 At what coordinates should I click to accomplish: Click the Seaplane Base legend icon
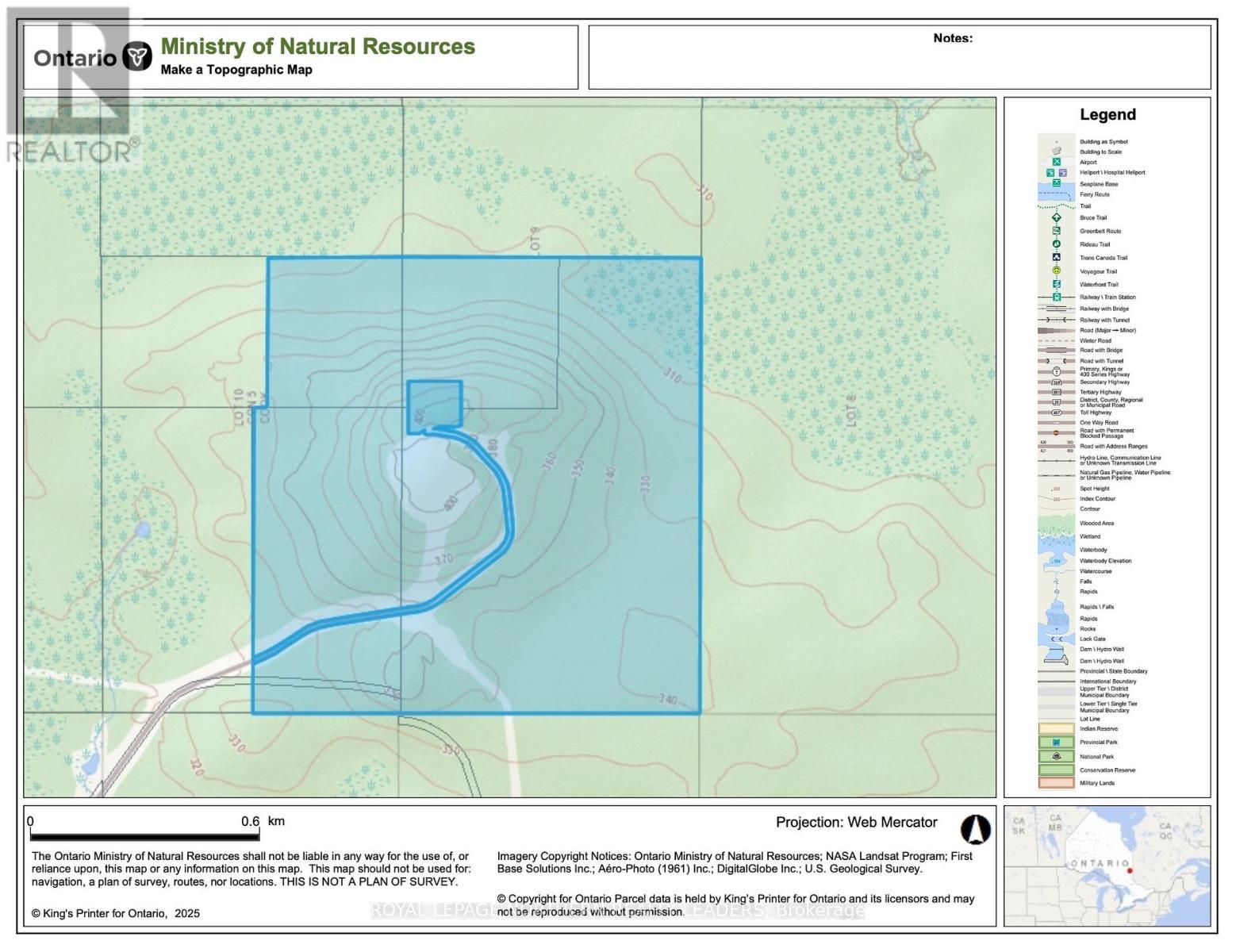pyautogui.click(x=1057, y=183)
